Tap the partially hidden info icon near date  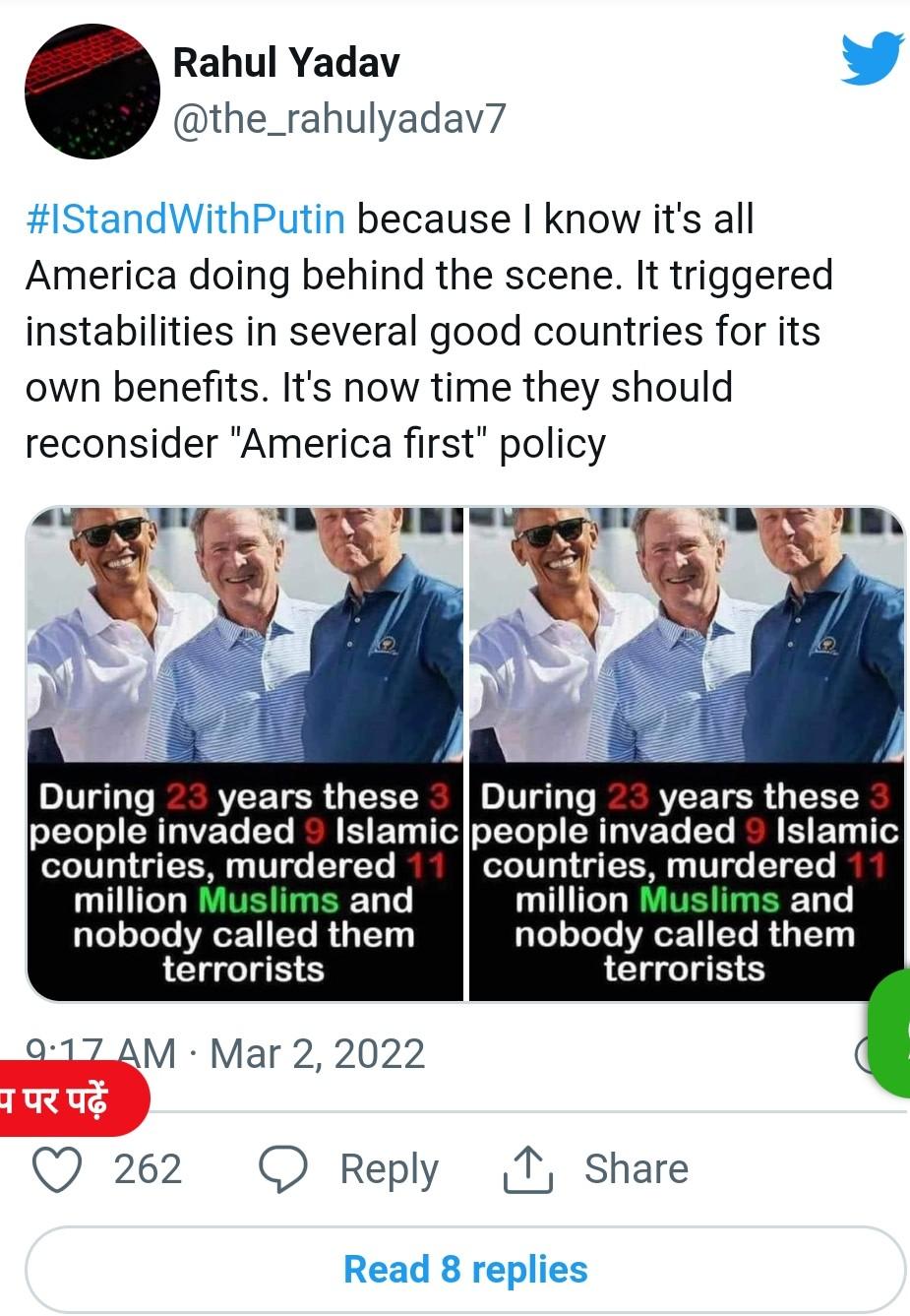point(864,1054)
